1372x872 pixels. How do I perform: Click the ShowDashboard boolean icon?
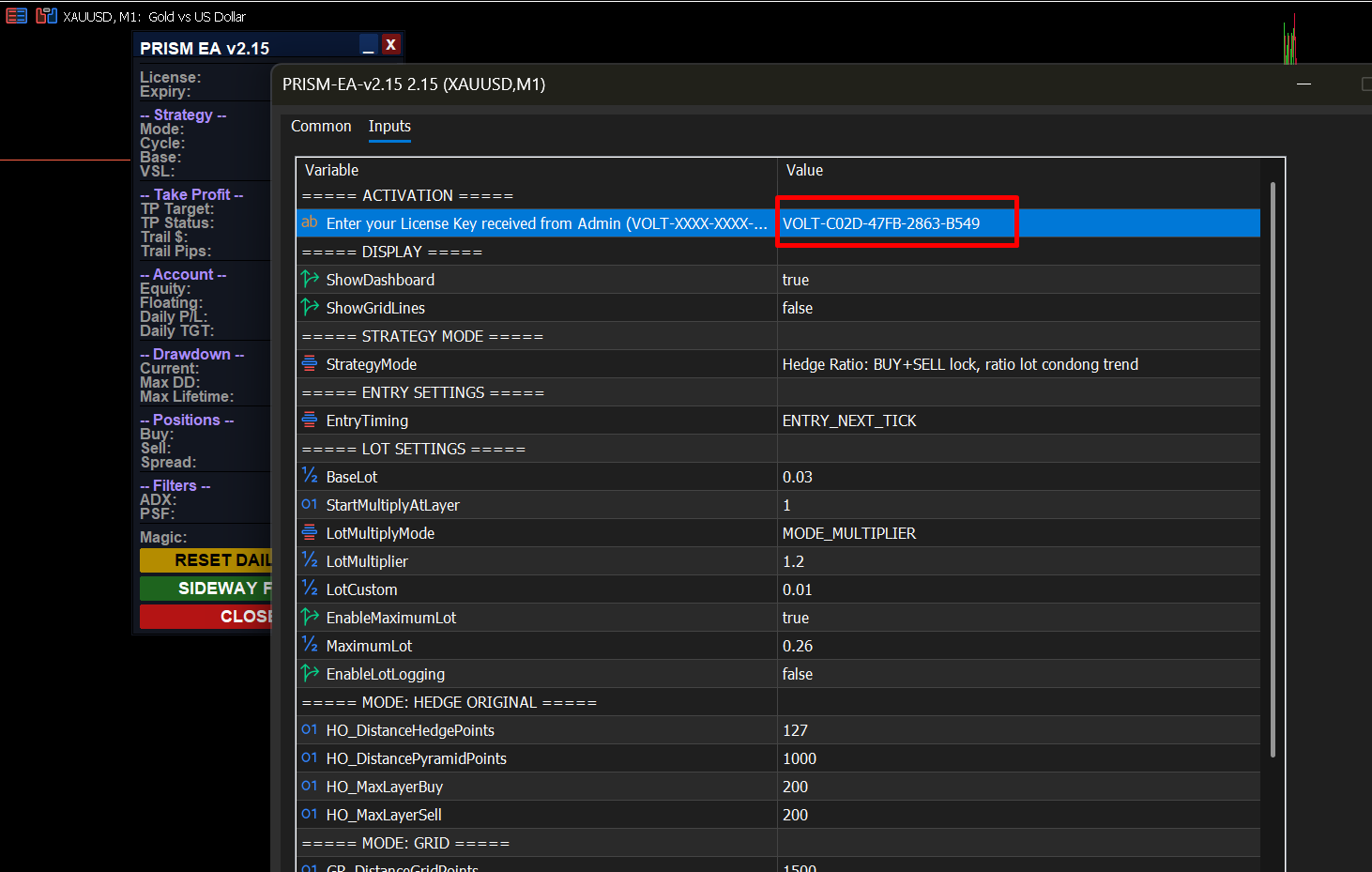click(x=310, y=279)
